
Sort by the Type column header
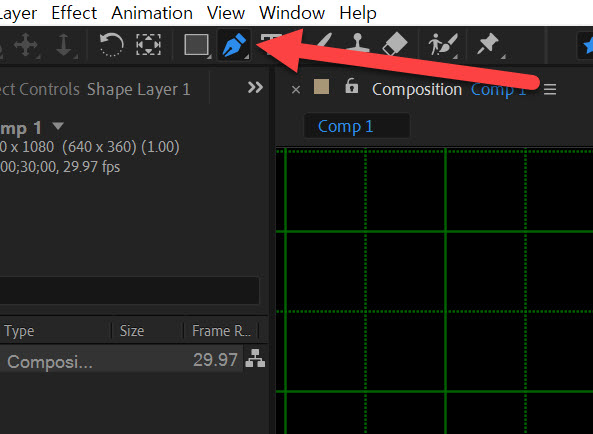(19, 331)
